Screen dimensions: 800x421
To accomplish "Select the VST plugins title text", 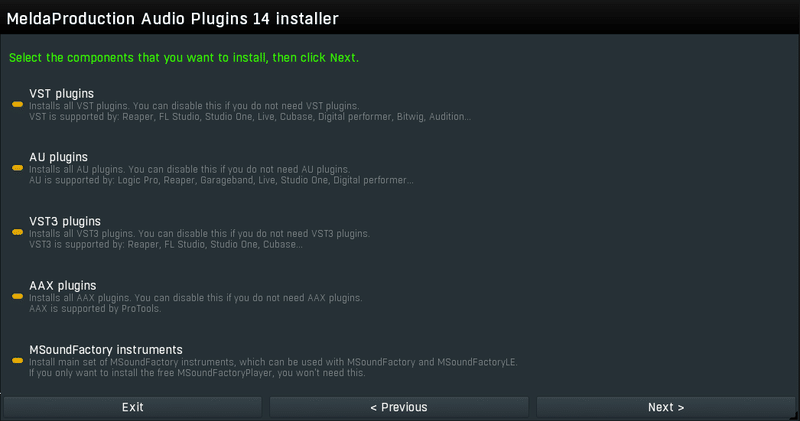I will (61, 94).
